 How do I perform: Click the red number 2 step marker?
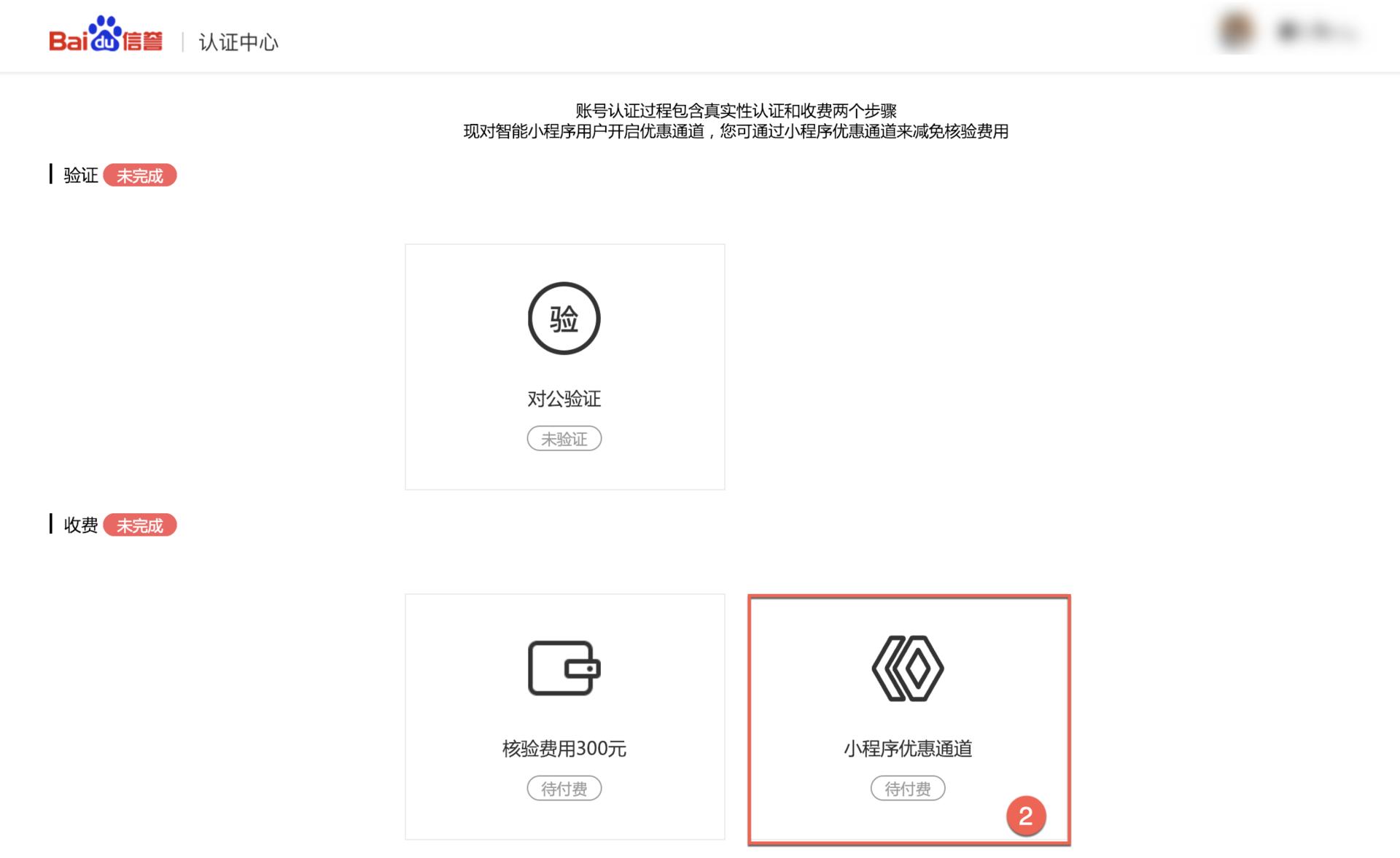click(x=1028, y=816)
